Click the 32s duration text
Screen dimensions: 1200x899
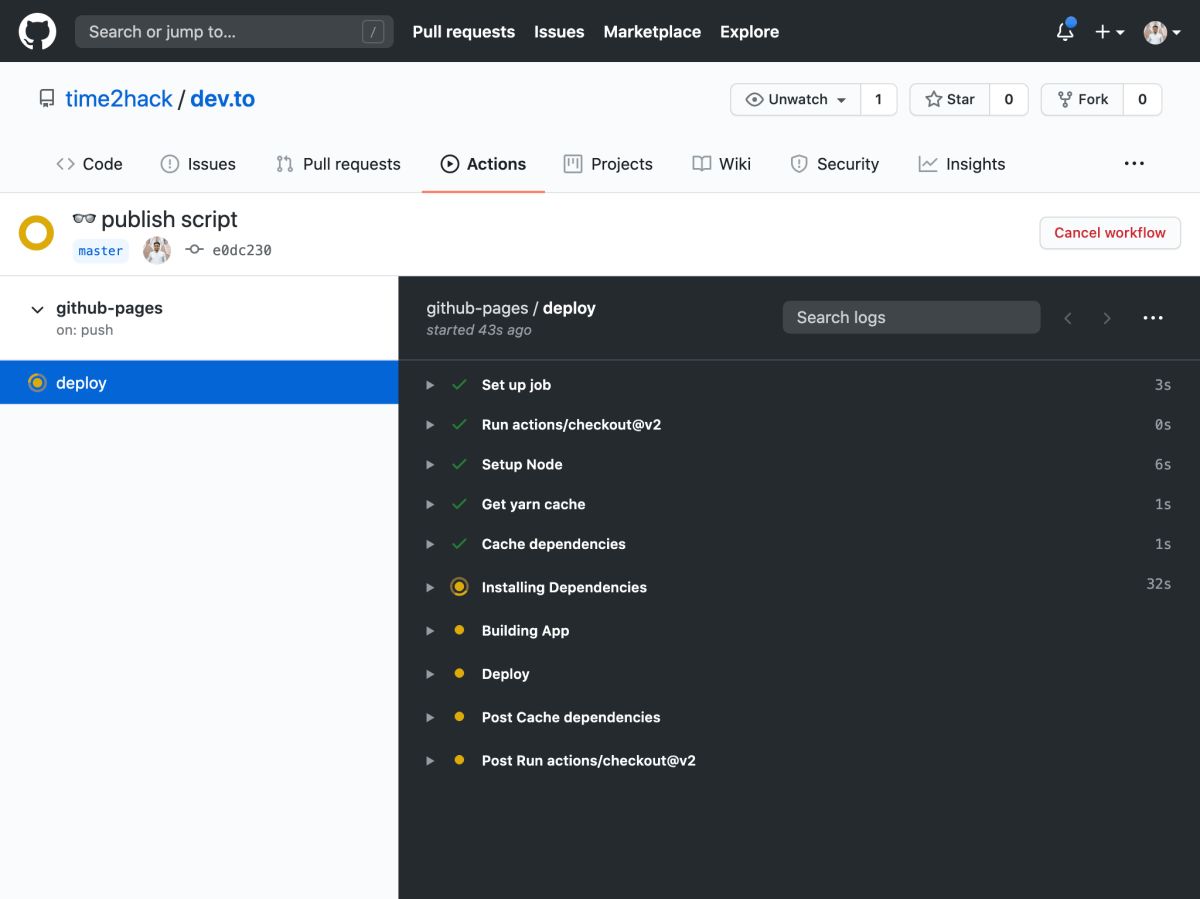(1158, 584)
